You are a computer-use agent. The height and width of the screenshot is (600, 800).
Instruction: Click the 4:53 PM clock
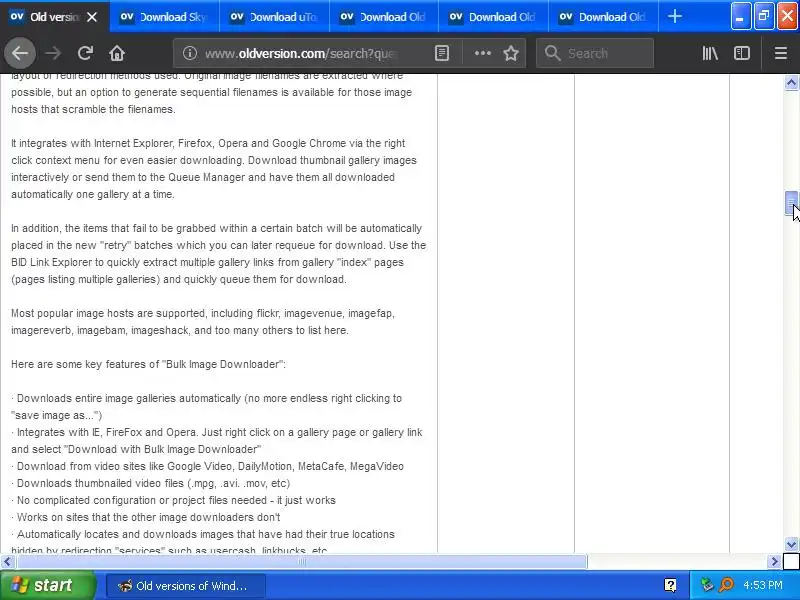point(763,585)
